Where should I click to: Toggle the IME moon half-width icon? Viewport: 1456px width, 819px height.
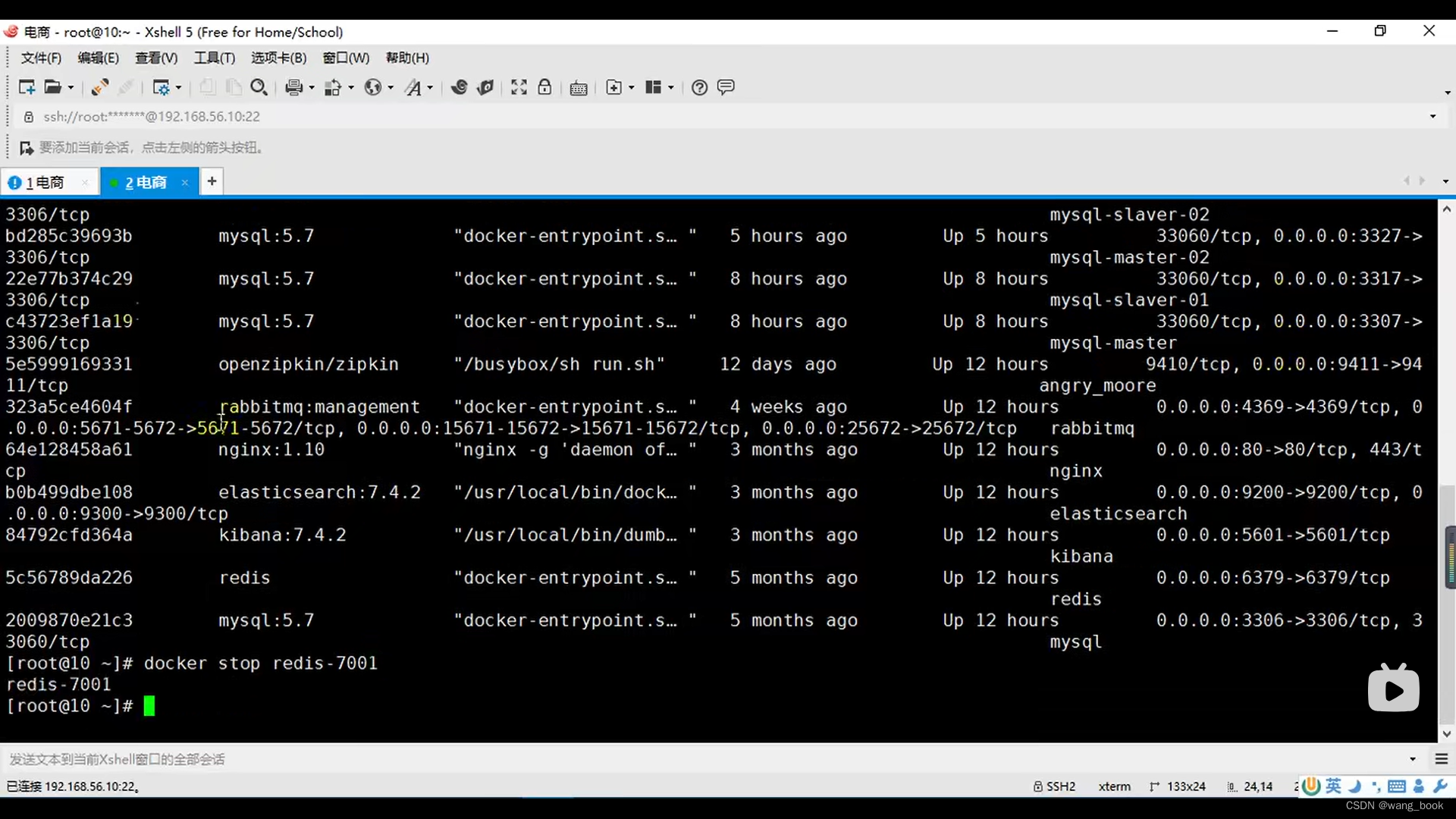click(x=1355, y=786)
